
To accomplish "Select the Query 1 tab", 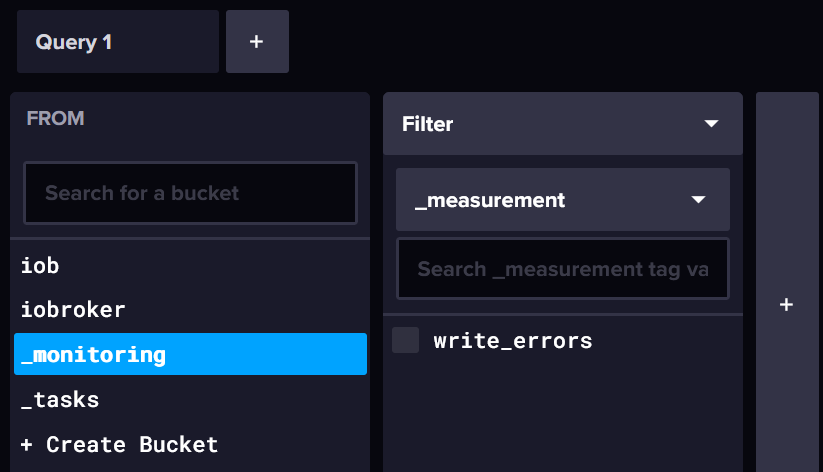I will [118, 41].
